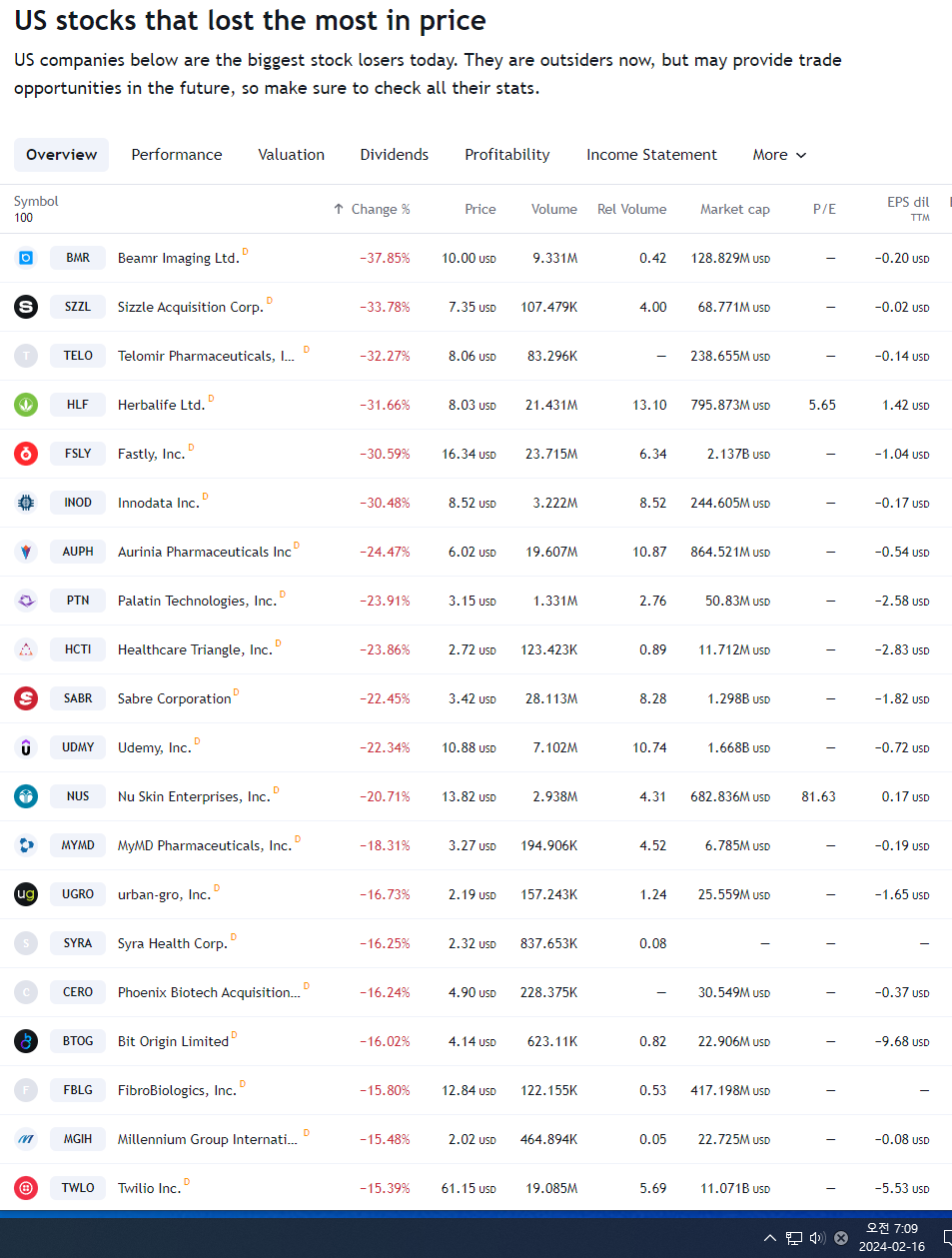The image size is (952, 1258).
Task: Click the 81.63 P/E value for NUS
Action: coord(819,796)
